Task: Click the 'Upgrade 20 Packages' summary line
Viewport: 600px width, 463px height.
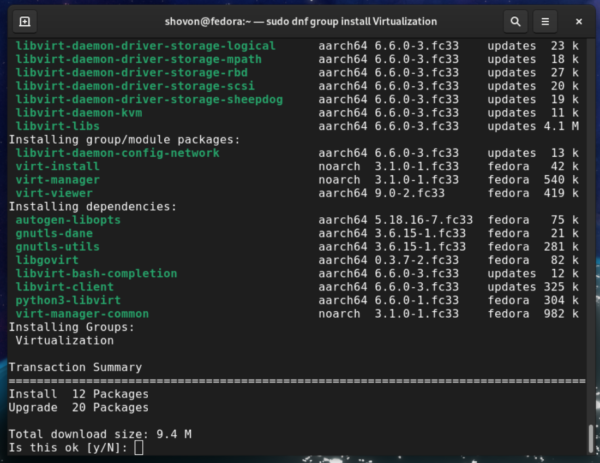Action: coord(78,407)
